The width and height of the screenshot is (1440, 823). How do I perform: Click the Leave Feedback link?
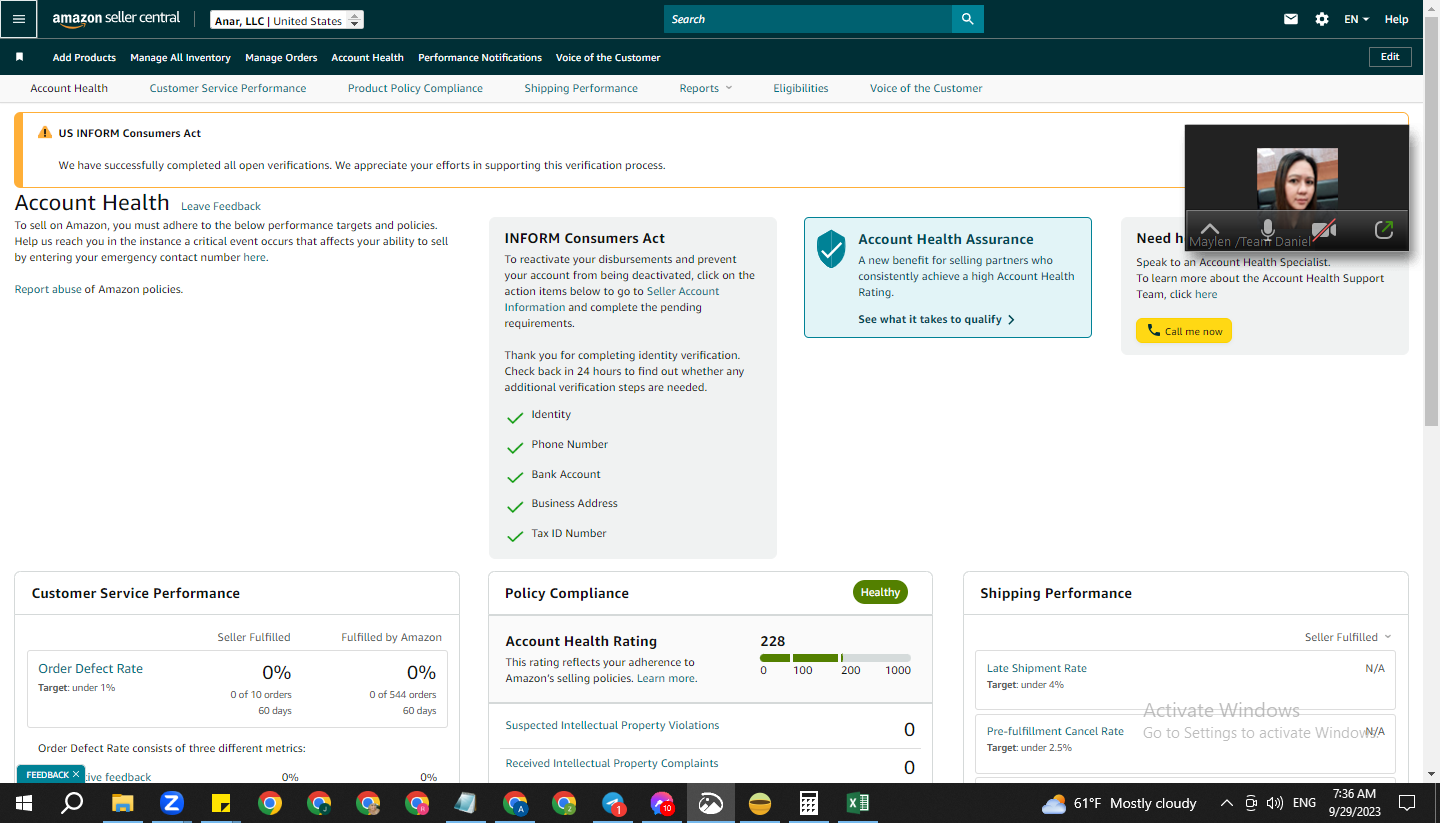click(x=221, y=206)
